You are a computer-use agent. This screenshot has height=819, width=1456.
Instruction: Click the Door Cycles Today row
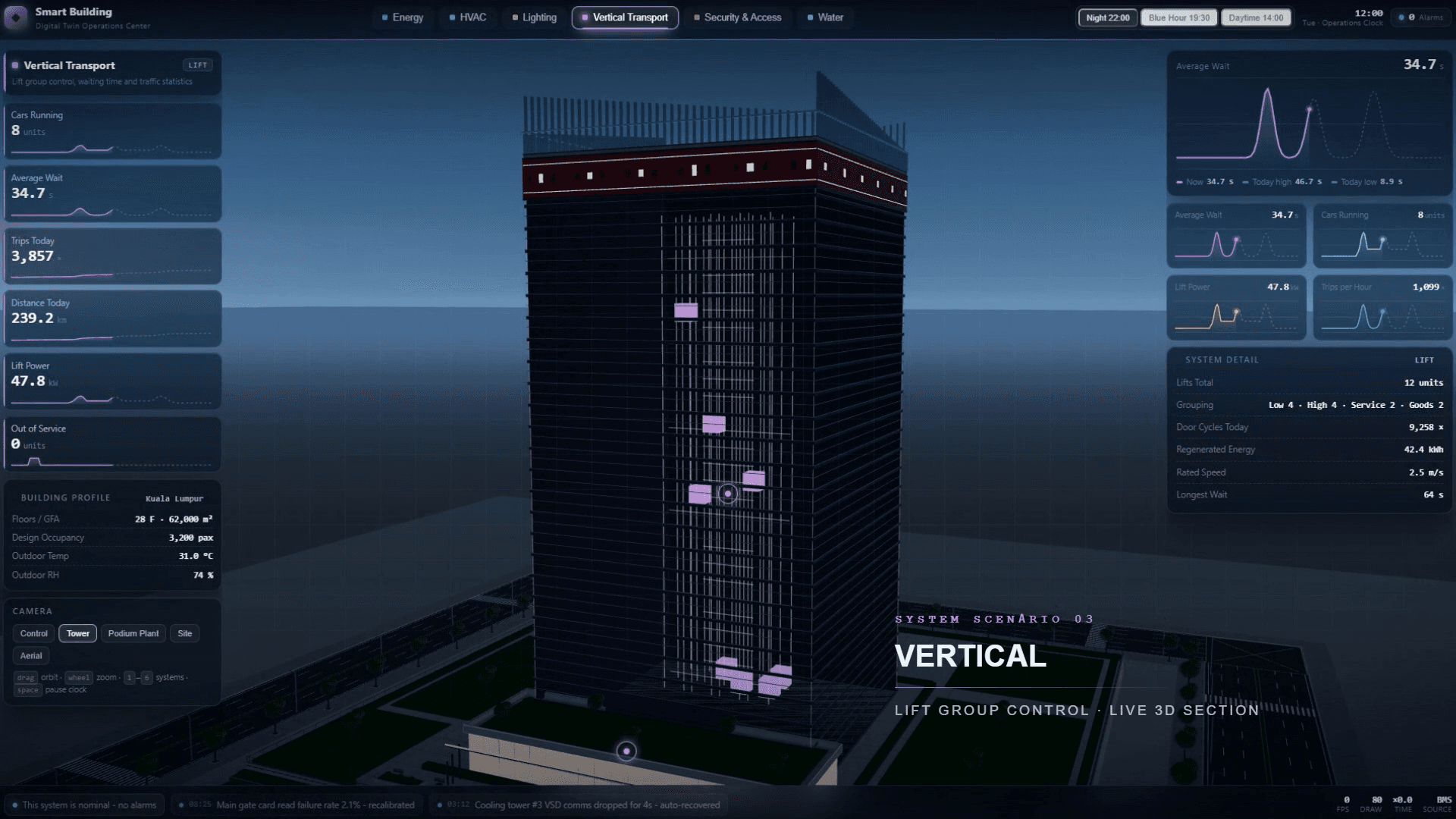(1310, 428)
